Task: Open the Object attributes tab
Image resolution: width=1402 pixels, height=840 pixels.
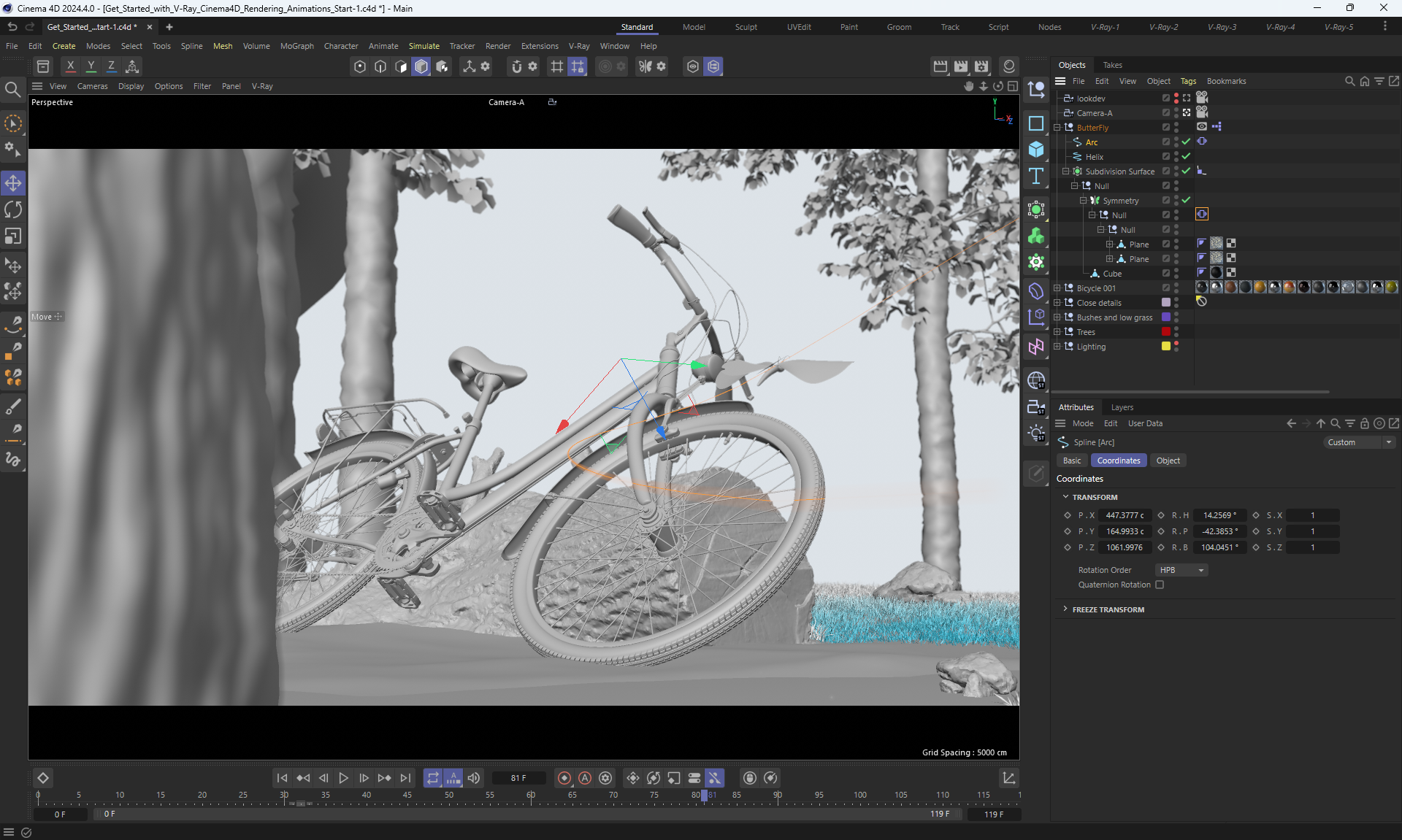Action: pos(1168,461)
